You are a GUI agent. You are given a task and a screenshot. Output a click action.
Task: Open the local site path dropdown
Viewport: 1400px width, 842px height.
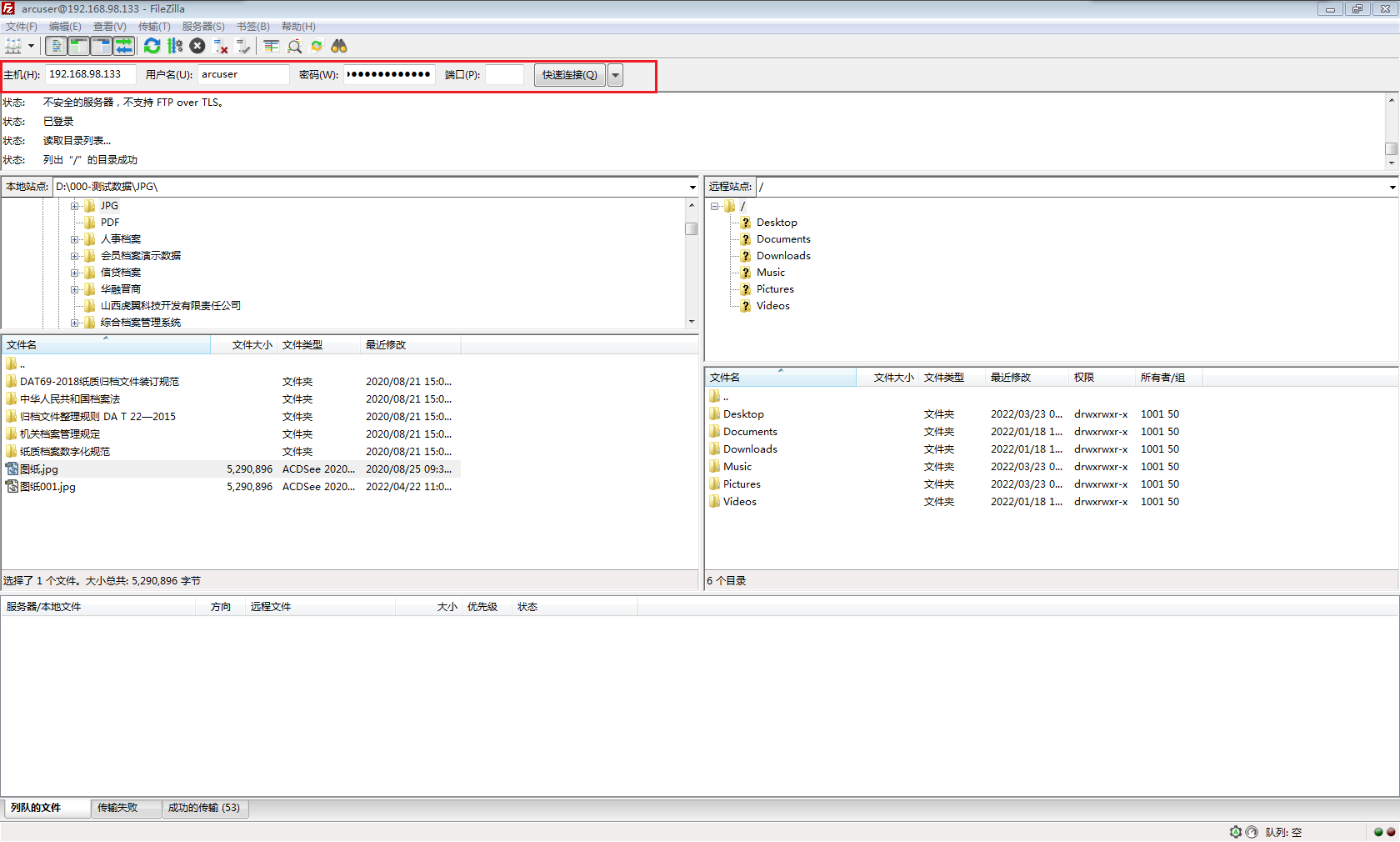[x=692, y=187]
